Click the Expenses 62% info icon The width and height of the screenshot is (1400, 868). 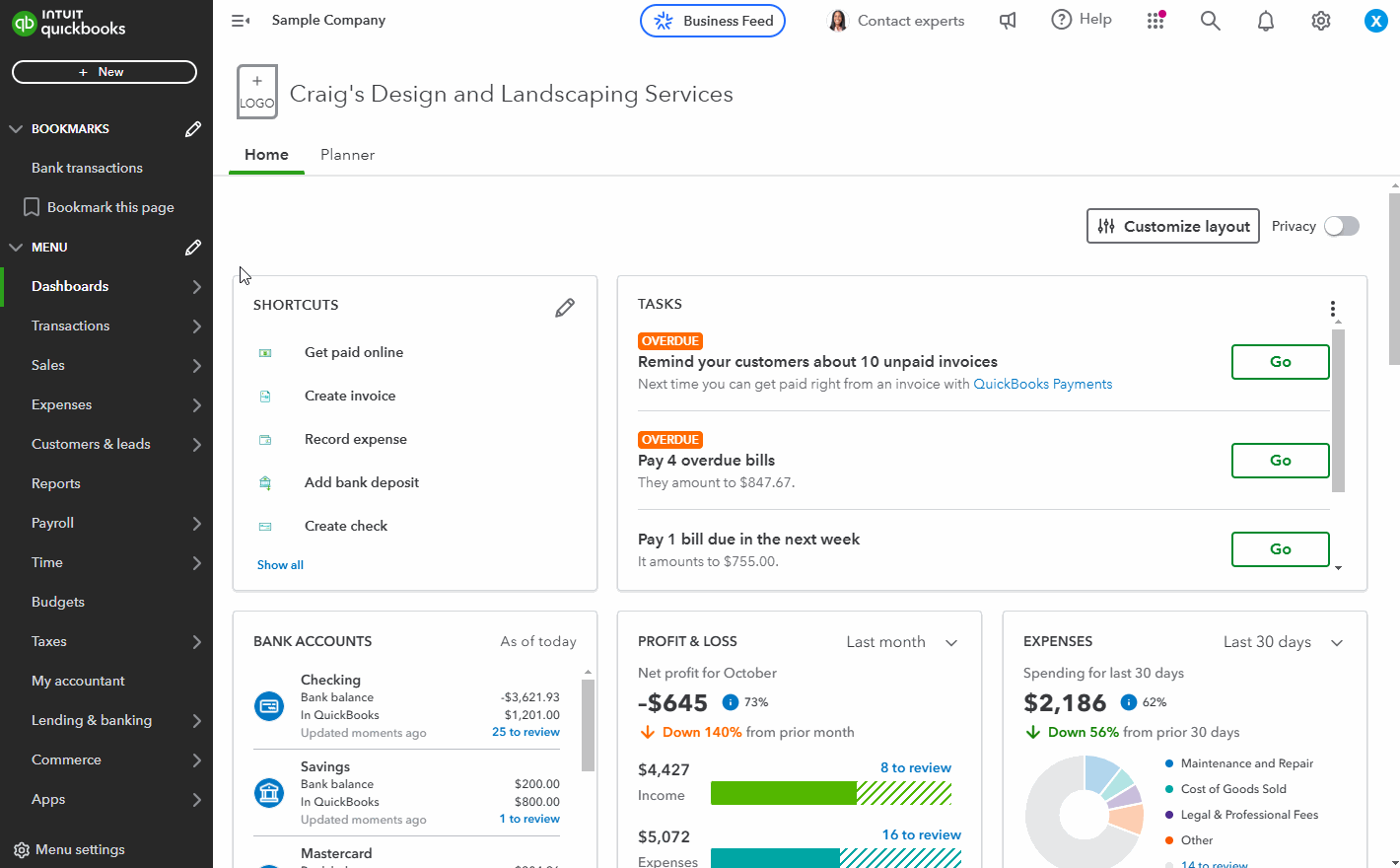tap(1129, 702)
